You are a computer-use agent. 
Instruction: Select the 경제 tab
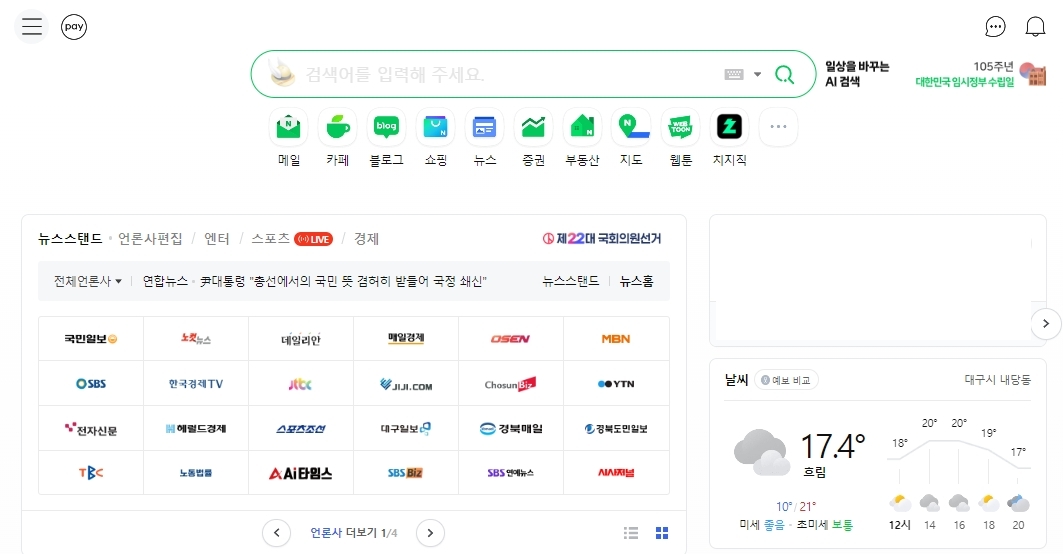(x=366, y=239)
